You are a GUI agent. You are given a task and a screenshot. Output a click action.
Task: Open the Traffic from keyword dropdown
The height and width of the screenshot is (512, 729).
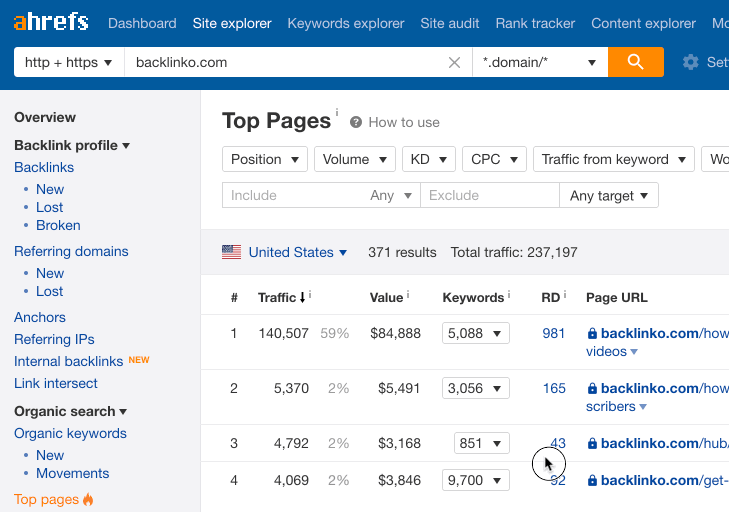tap(614, 159)
